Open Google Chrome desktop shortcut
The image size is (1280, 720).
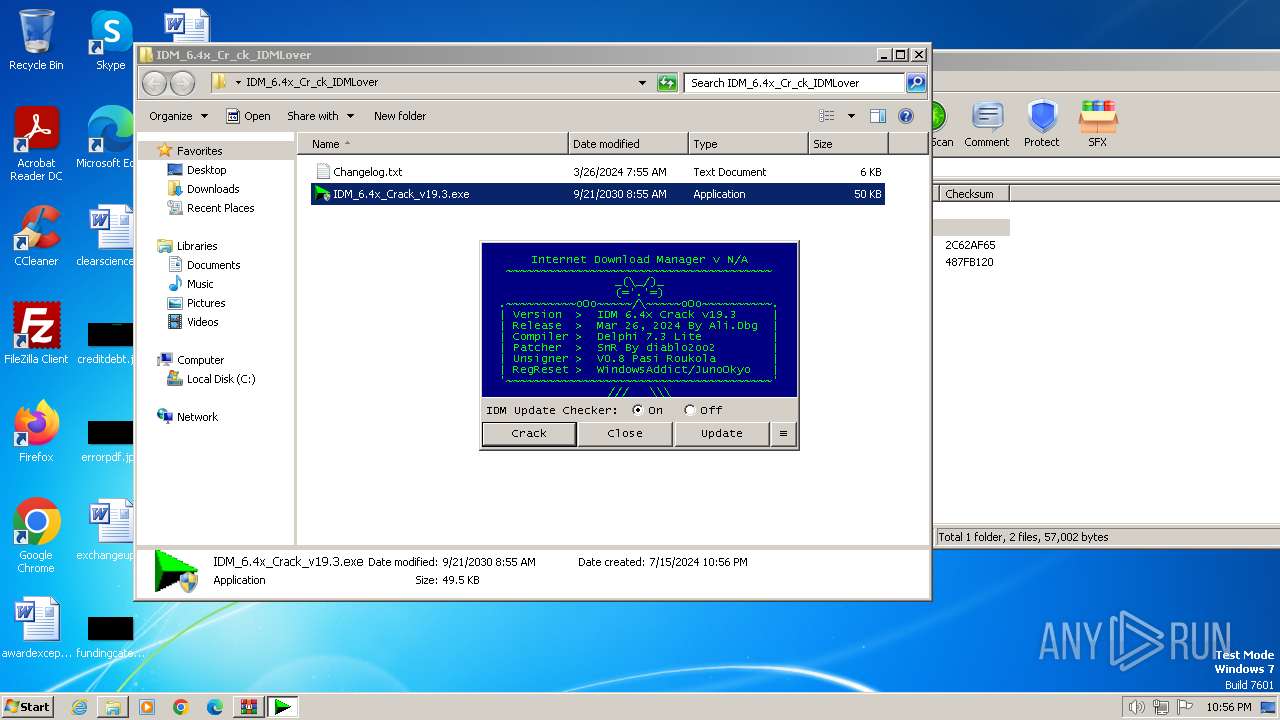(x=36, y=536)
